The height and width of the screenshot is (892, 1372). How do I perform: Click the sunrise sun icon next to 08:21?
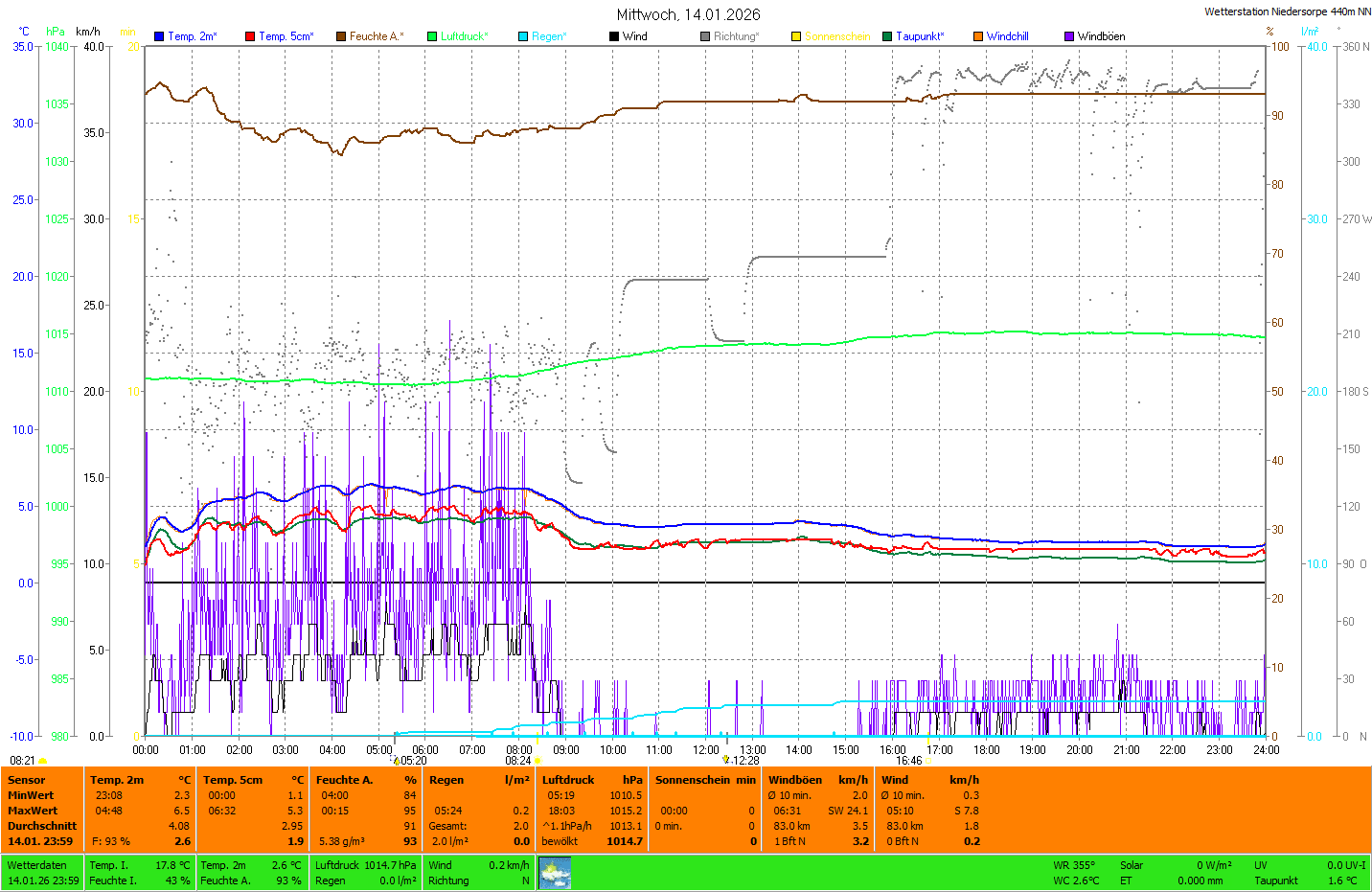click(42, 761)
